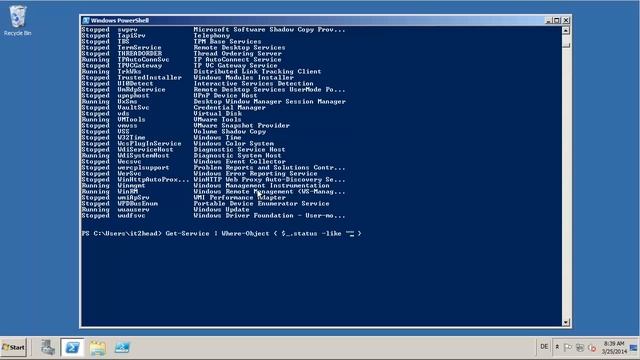
Task: Click the Windows PowerShell title bar text
Action: (x=120, y=20)
